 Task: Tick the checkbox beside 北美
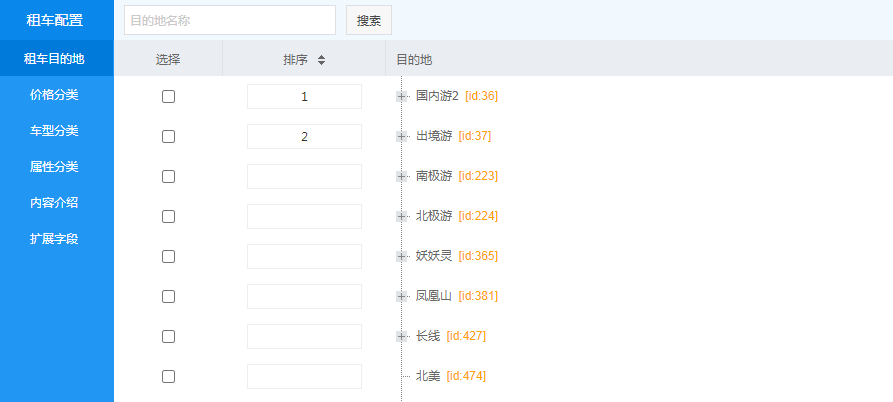168,376
